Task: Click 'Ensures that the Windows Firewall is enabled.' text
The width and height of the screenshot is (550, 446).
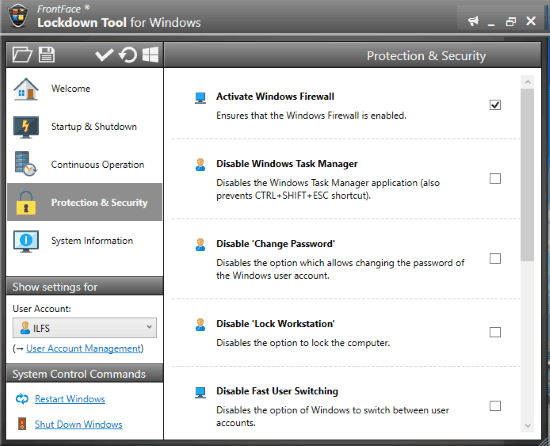Action: tap(311, 115)
